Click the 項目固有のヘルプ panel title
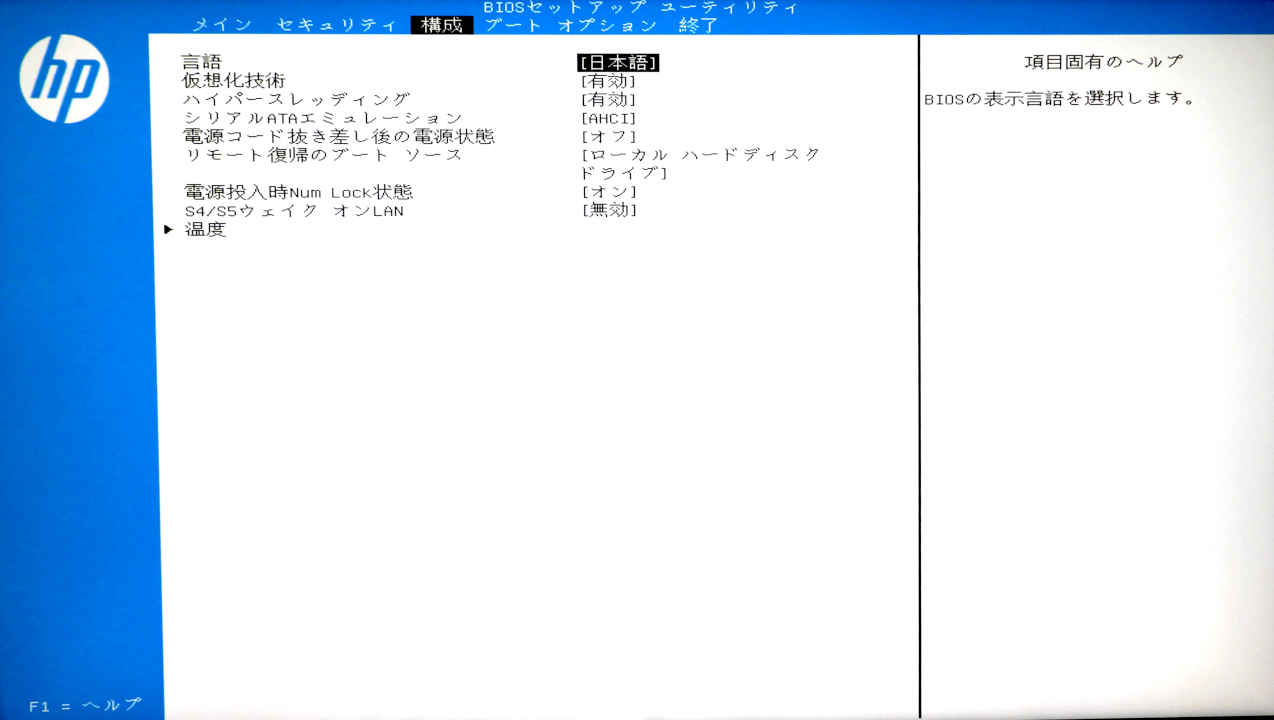The image size is (1274, 720). coord(1102,60)
